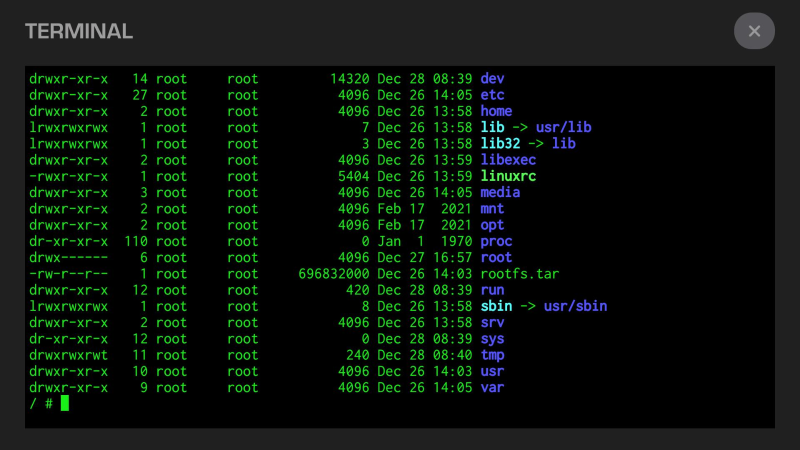This screenshot has width=800, height=450.
Task: Click the 'proc' directory name
Action: [x=496, y=241]
